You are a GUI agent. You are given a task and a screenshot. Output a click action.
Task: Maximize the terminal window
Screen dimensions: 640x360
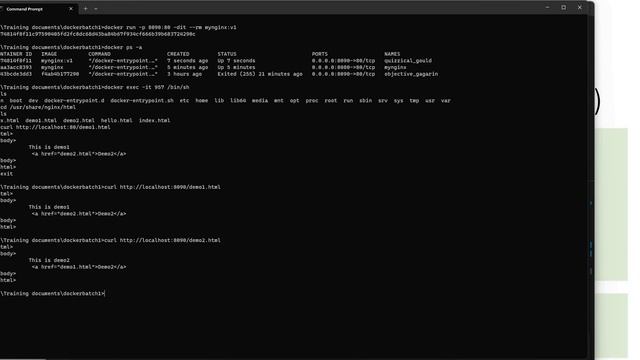[x=564, y=7]
